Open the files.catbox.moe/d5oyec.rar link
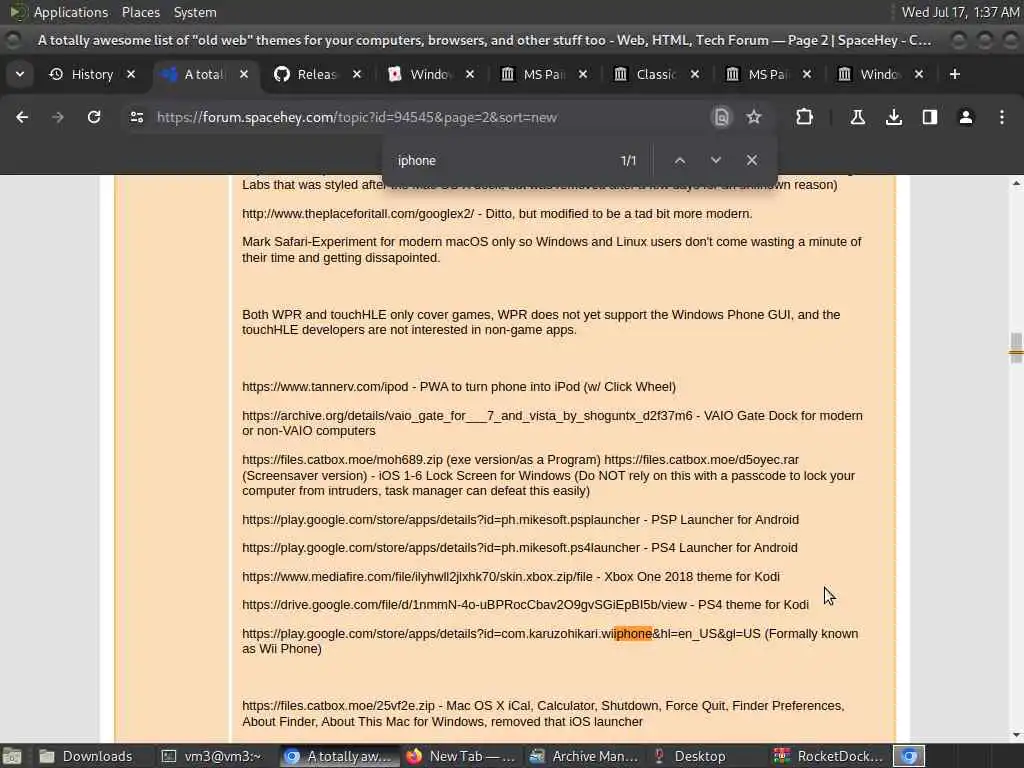This screenshot has height=768, width=1024. pyautogui.click(x=701, y=460)
